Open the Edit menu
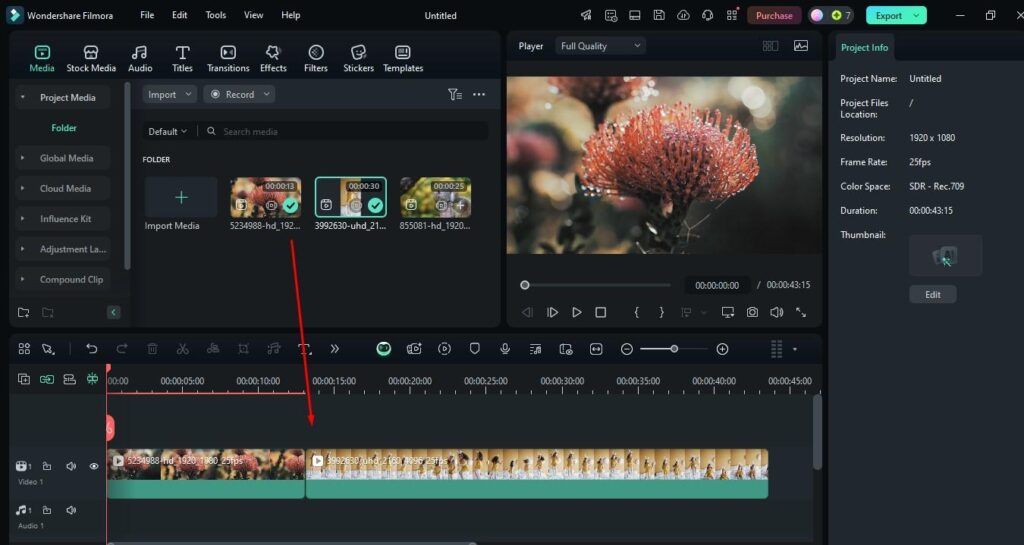Screen dimensions: 1024x545 tap(180, 15)
